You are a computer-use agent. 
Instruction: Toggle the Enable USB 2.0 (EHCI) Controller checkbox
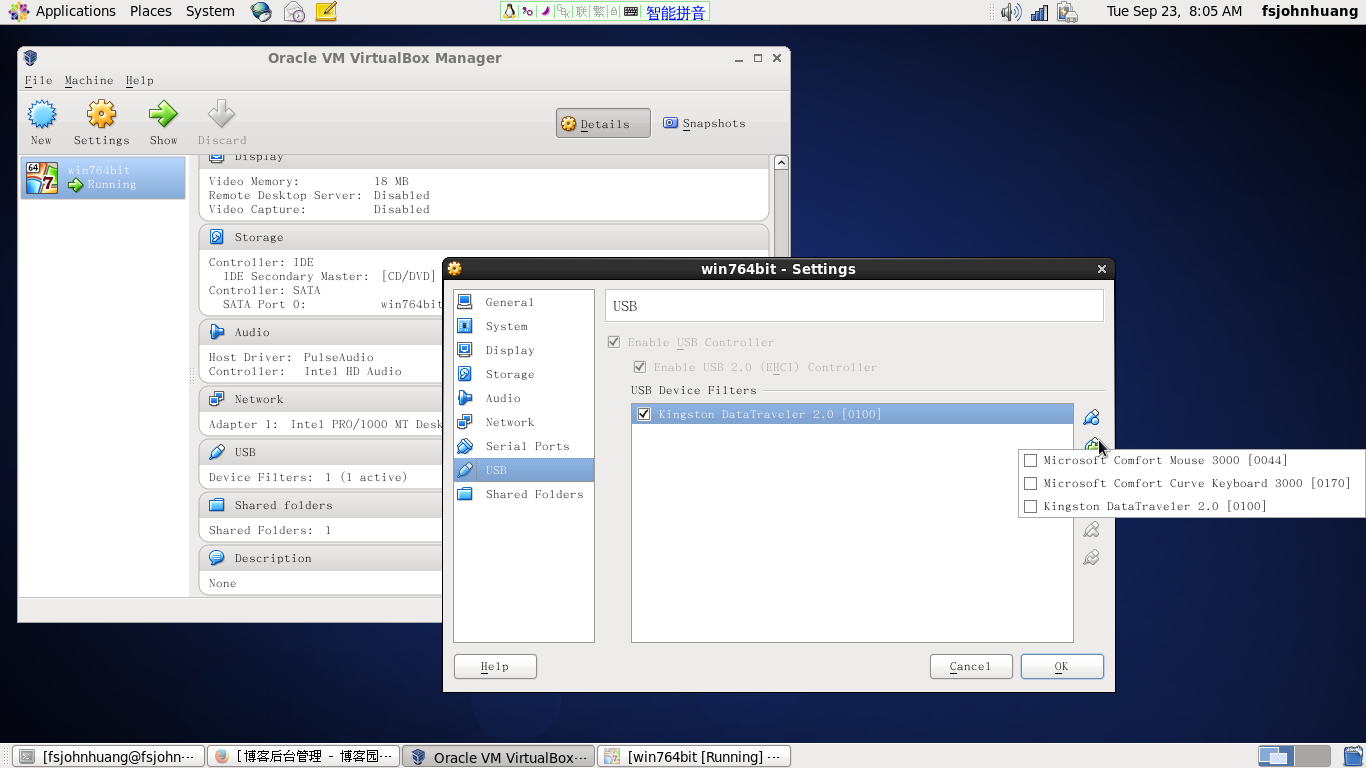pos(640,367)
